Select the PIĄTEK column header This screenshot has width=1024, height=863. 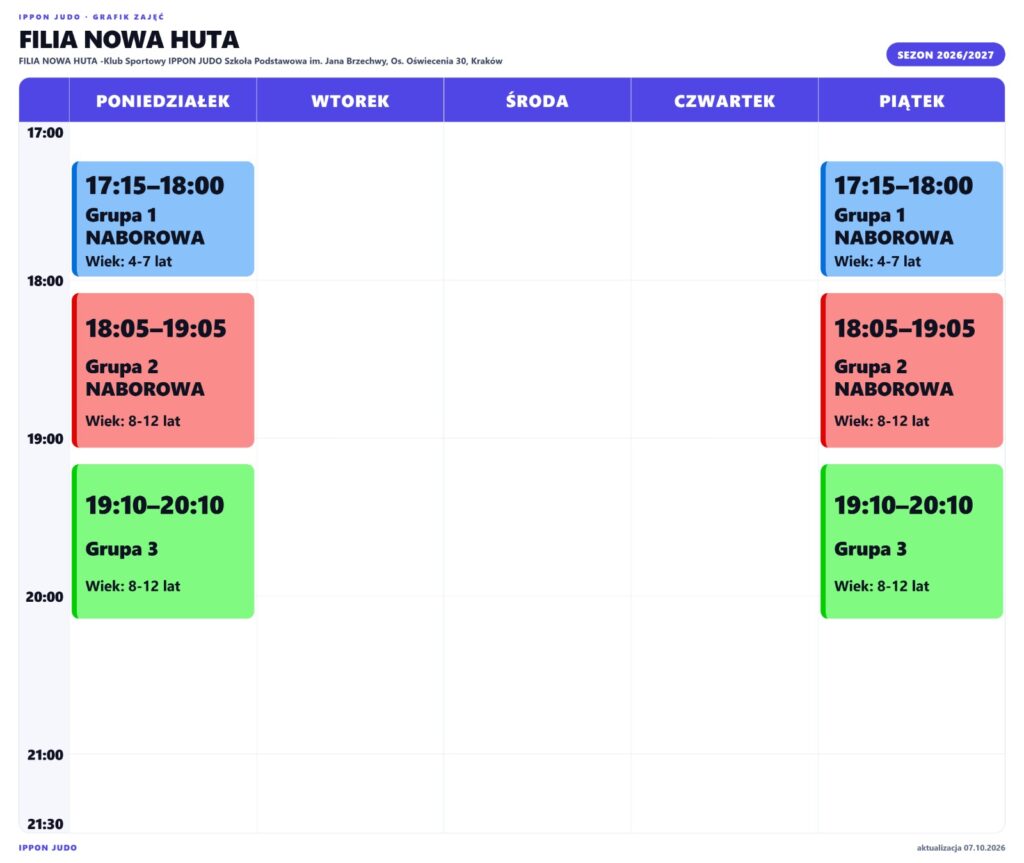912,101
